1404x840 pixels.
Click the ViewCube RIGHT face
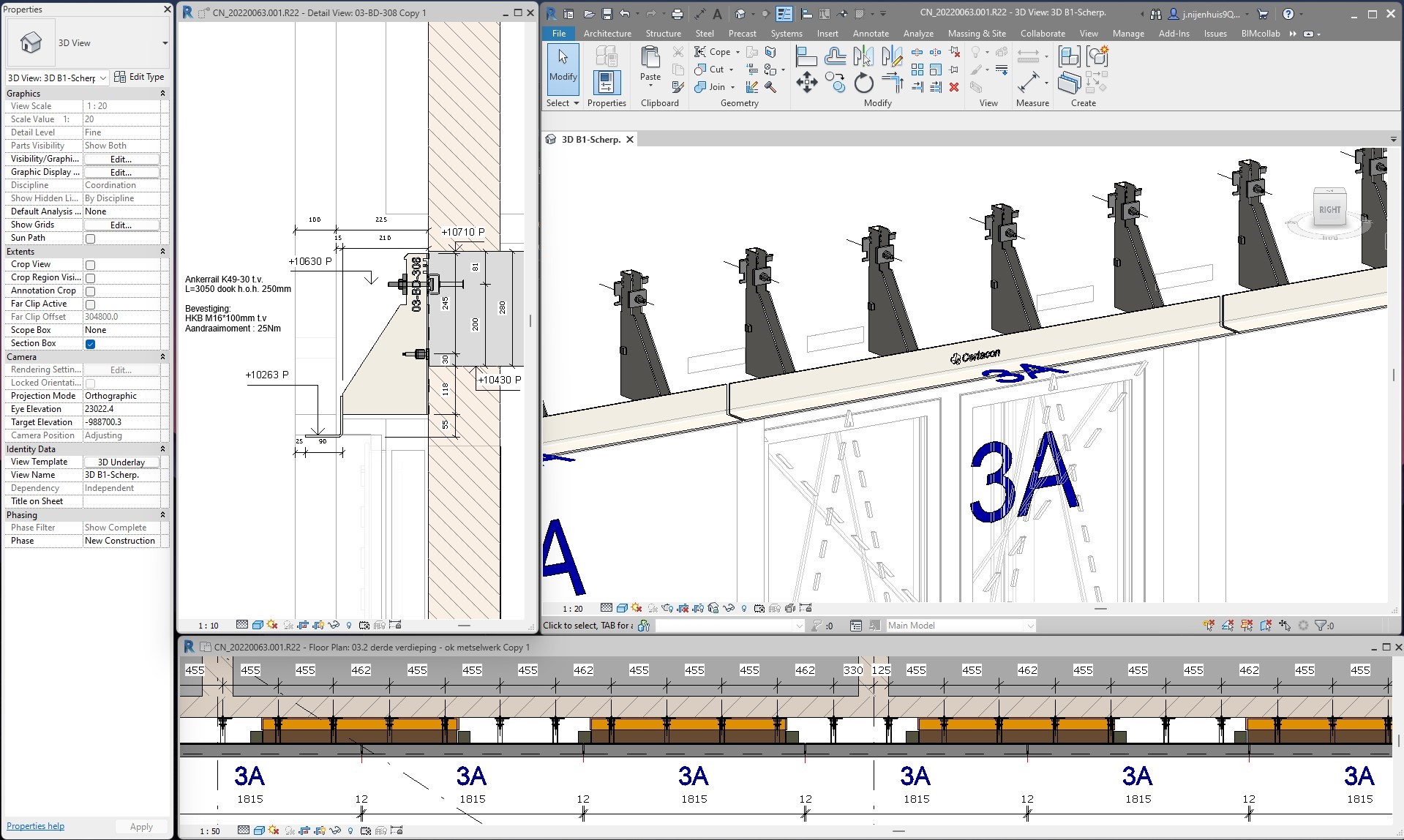click(1329, 210)
